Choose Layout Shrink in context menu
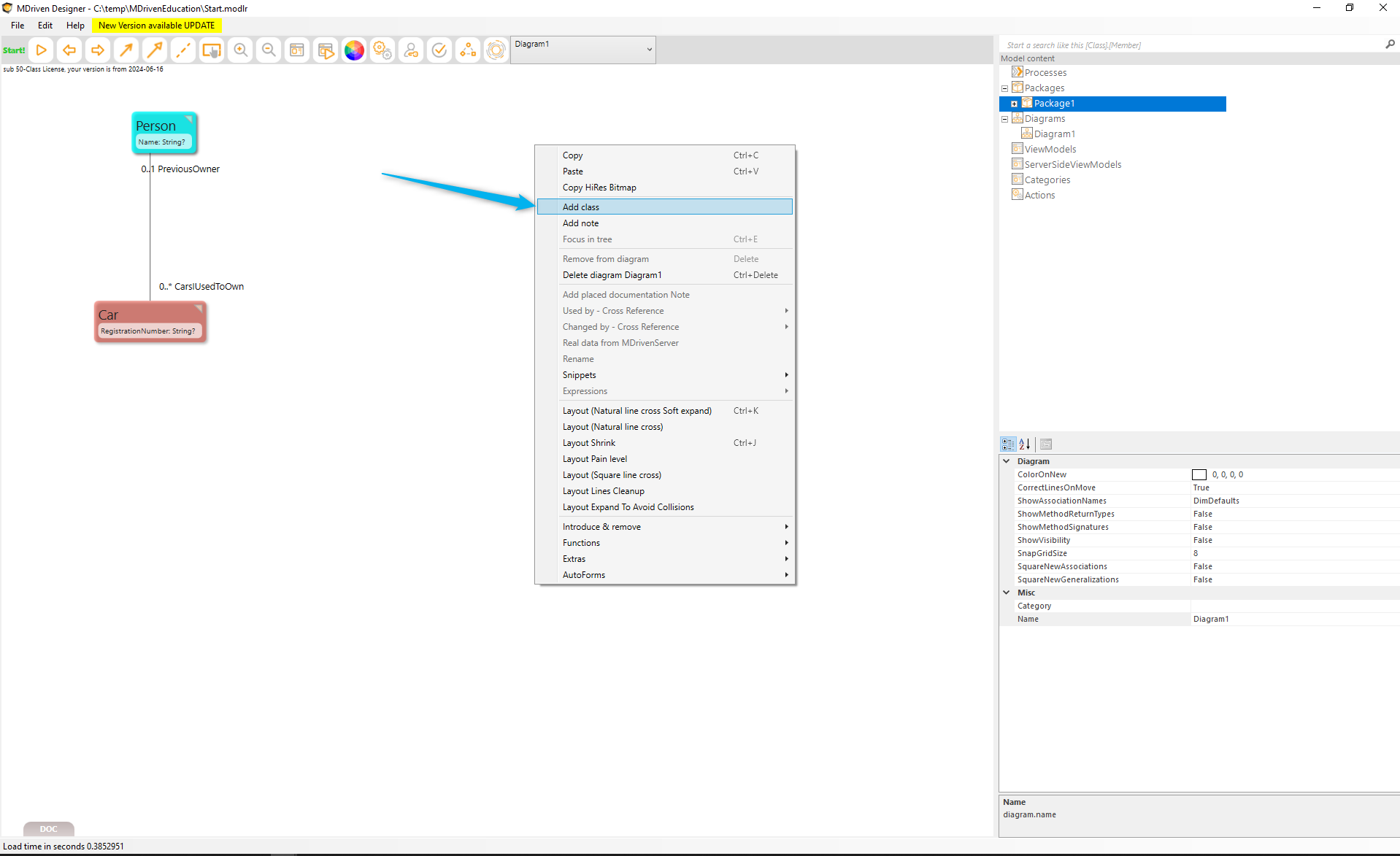Screen dimensions: 1400x856 pos(589,443)
